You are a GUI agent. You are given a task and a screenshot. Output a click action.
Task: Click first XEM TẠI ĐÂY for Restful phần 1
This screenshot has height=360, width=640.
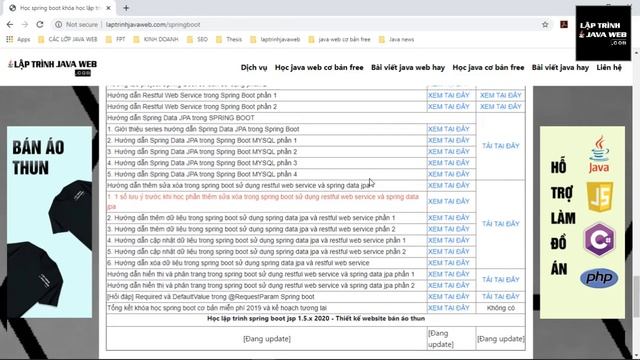(x=449, y=95)
